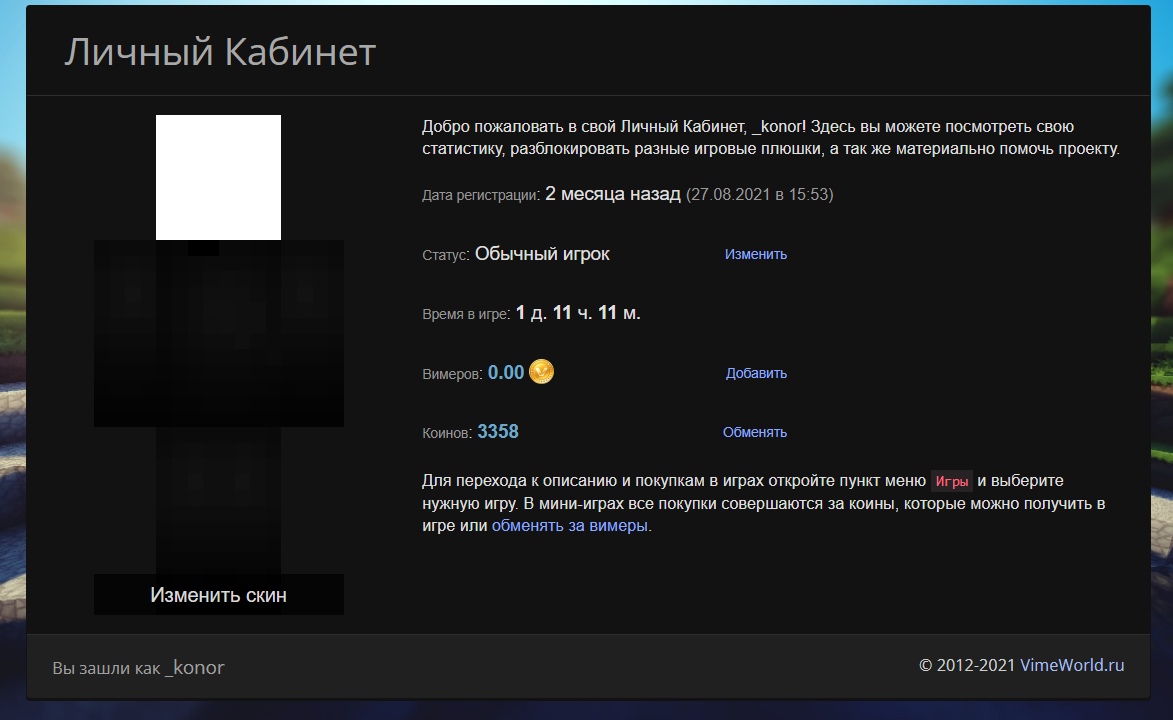Click the skin's white head area
Viewport: 1173px width, 720px height.
(x=218, y=177)
